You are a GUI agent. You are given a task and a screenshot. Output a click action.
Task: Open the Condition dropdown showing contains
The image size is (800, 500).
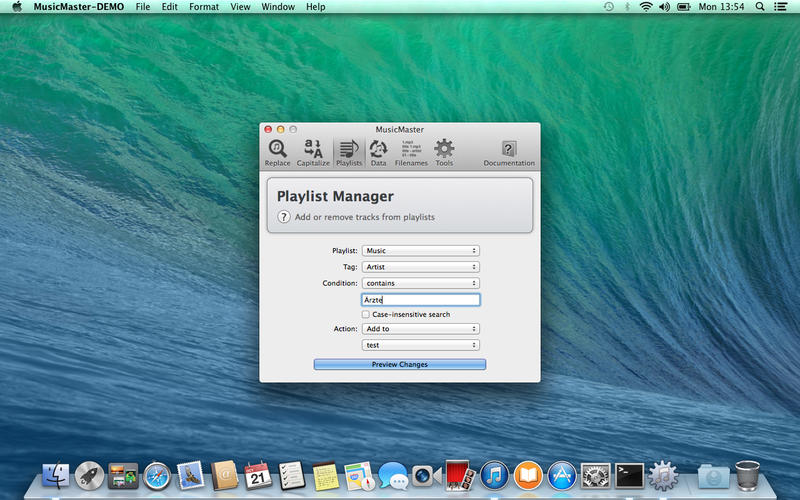pyautogui.click(x=421, y=283)
